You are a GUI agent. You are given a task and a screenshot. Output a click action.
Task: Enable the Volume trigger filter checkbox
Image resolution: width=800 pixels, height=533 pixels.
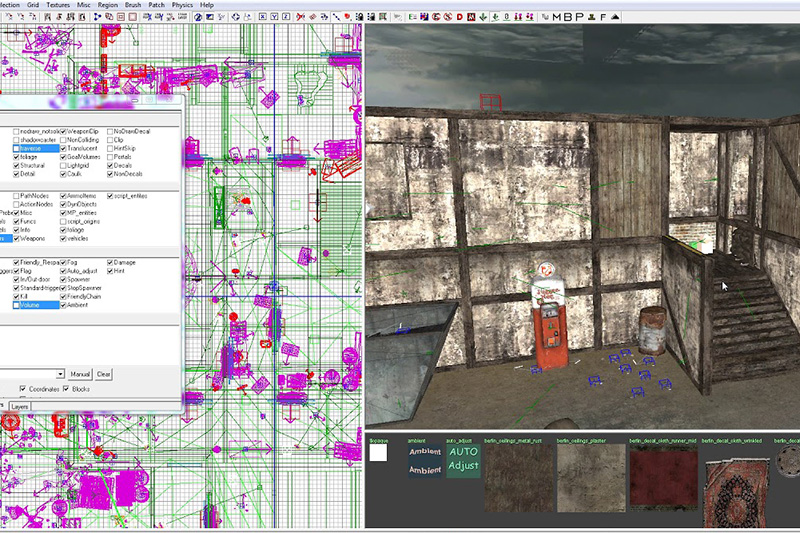(x=16, y=305)
